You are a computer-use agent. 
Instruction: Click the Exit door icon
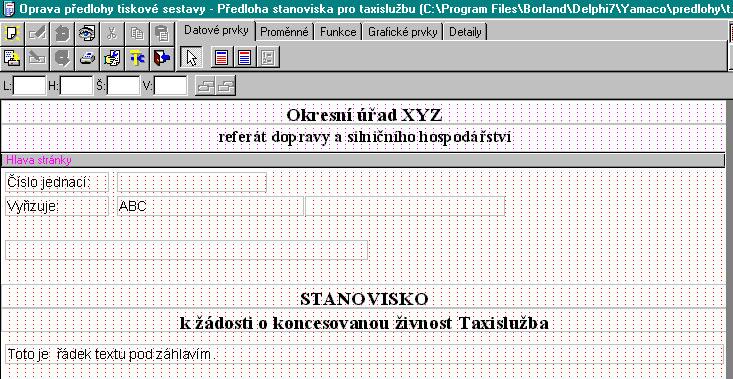(x=162, y=58)
